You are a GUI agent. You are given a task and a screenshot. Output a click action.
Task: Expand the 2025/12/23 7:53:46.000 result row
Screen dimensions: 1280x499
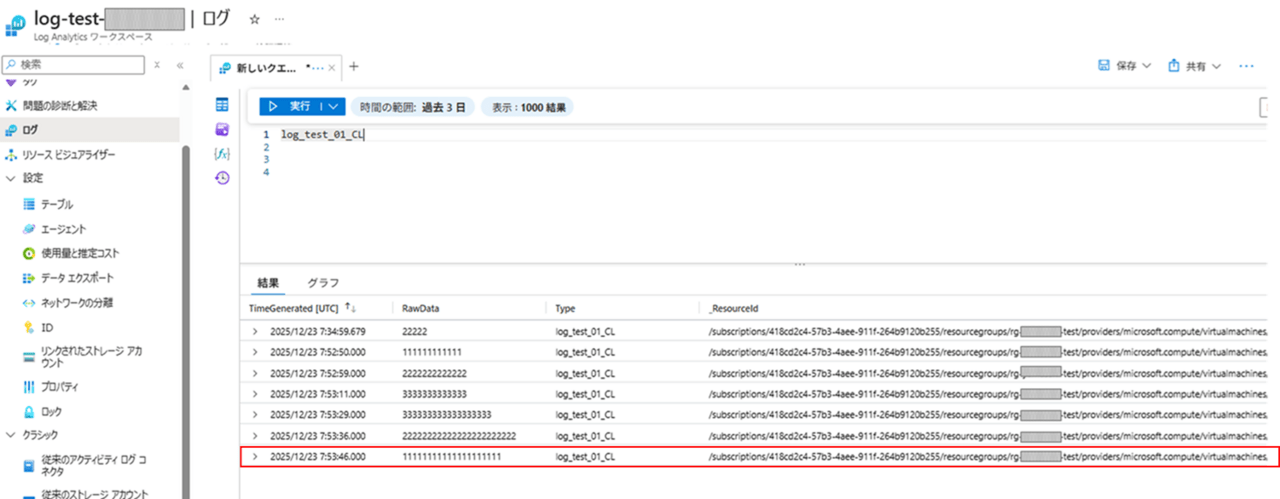255,457
